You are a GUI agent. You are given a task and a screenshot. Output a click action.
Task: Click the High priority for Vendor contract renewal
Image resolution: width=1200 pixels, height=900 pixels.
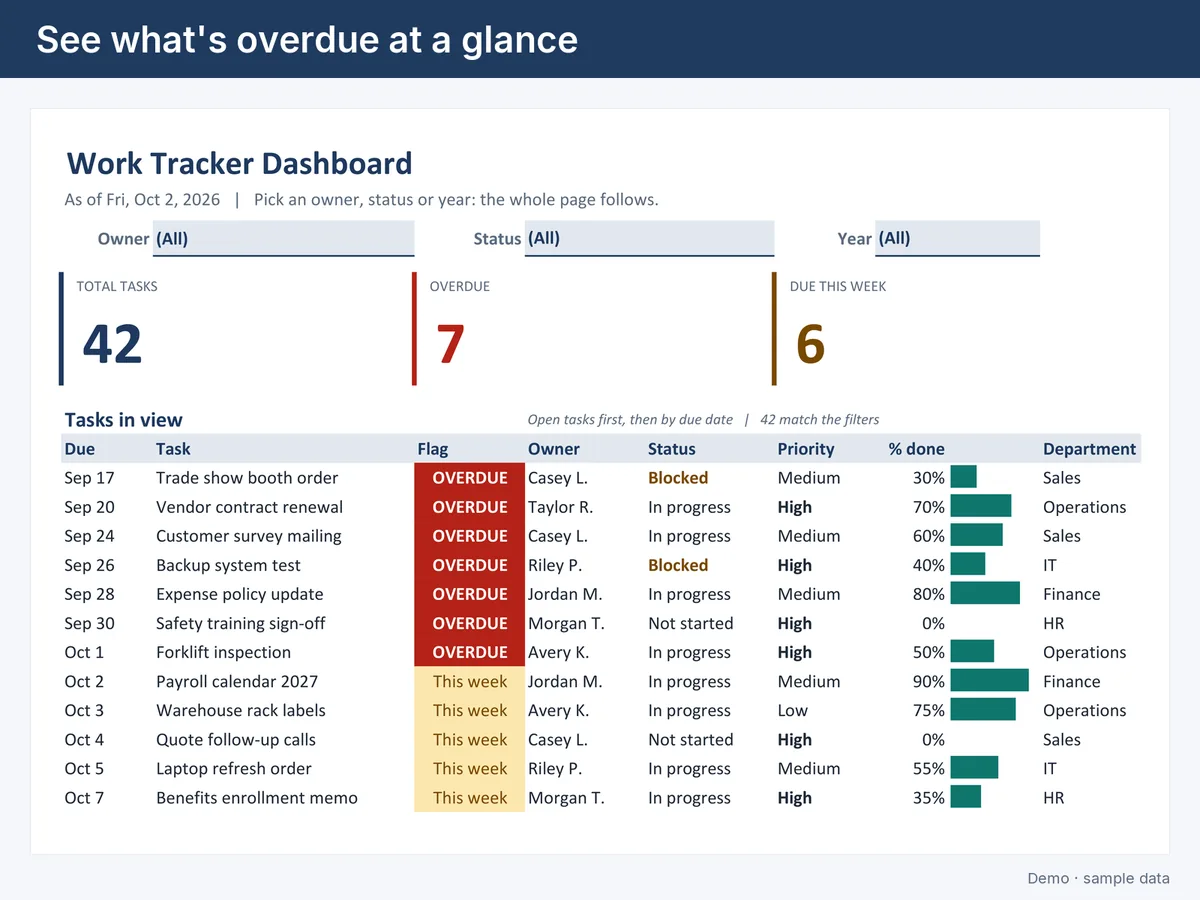pyautogui.click(x=795, y=507)
